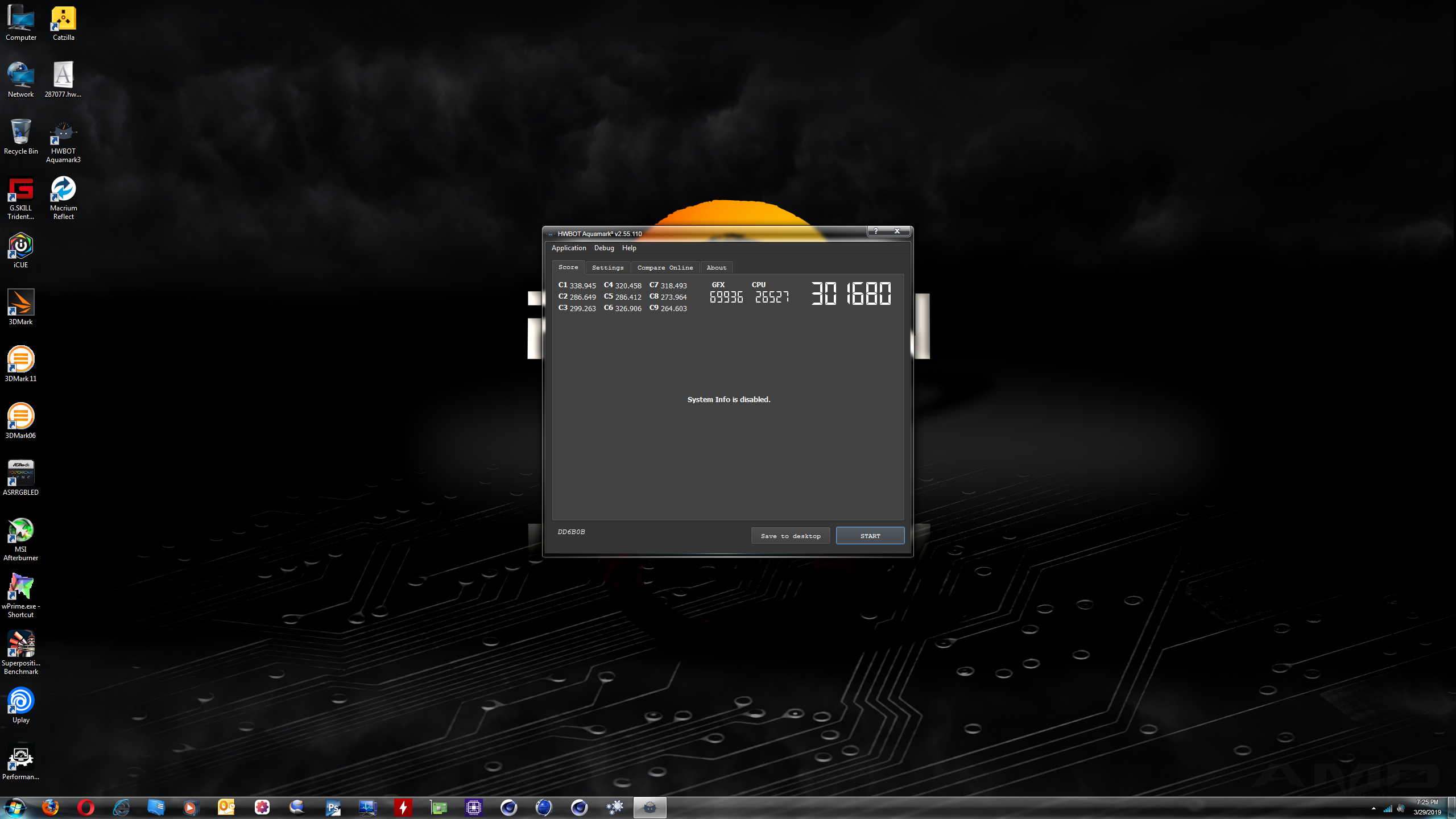This screenshot has width=1456, height=819.
Task: Click the C8 273.964 result
Action: pos(668,297)
